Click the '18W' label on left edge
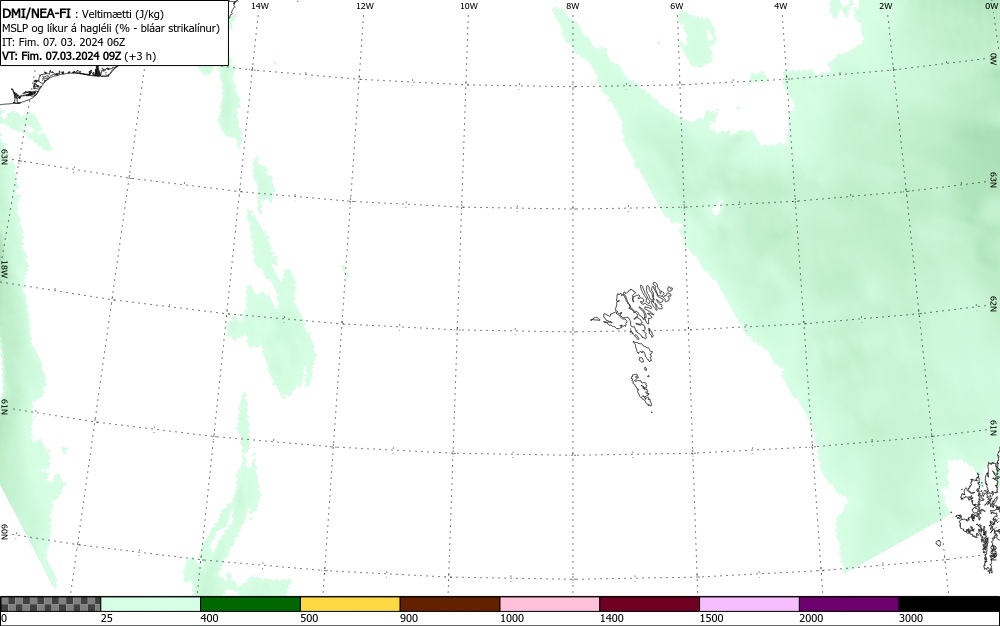1000x626 pixels. (4, 268)
